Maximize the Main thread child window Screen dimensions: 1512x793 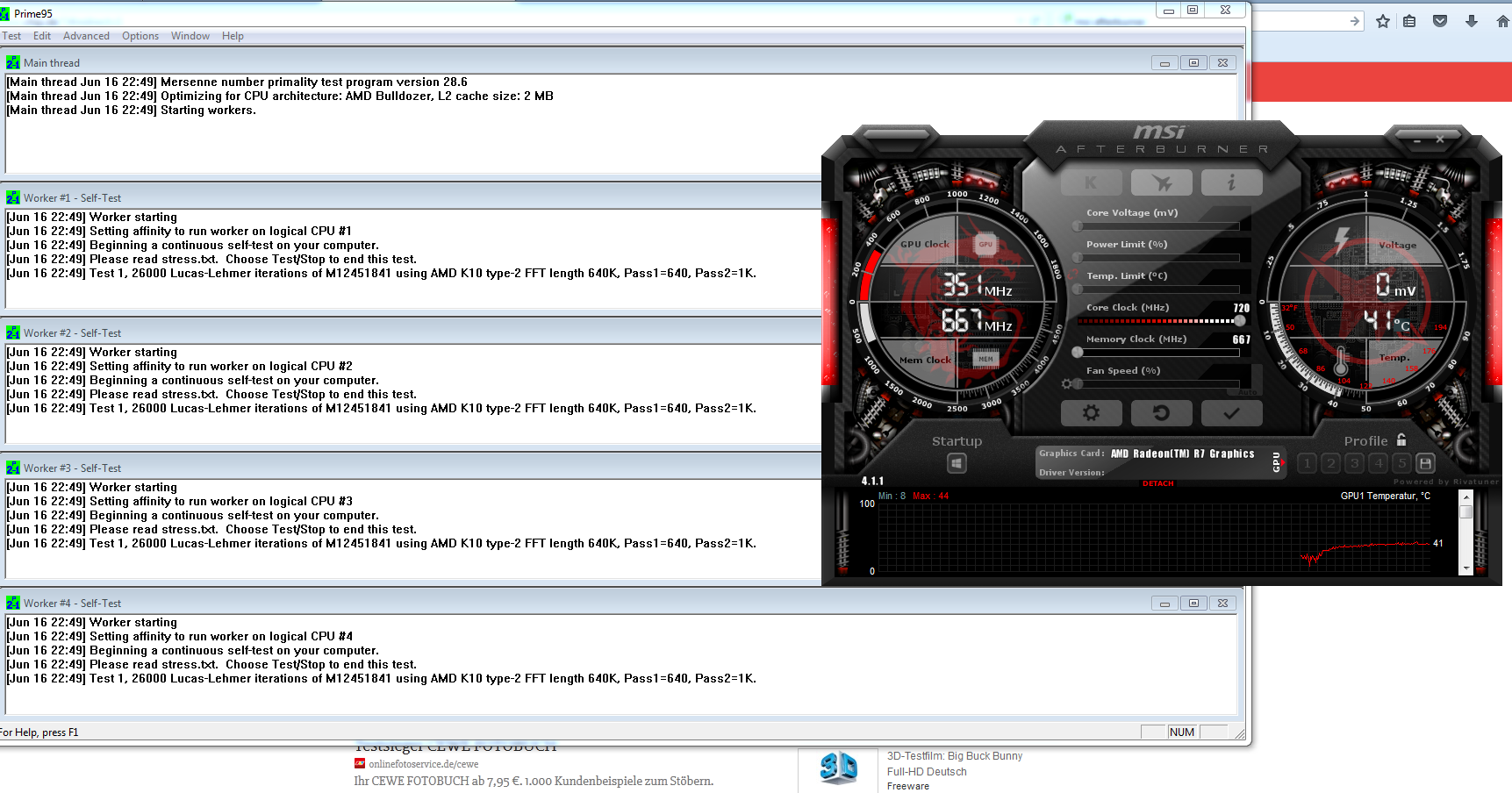(x=1193, y=63)
